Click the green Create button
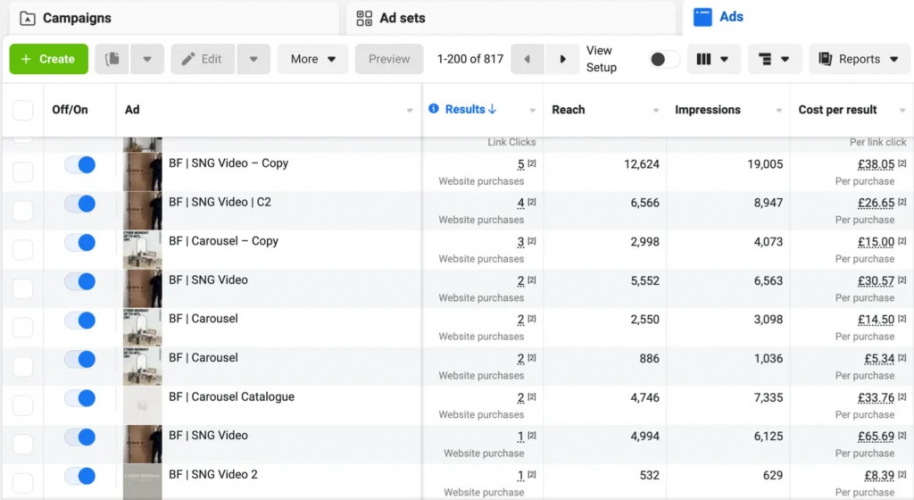914x500 pixels. point(49,59)
